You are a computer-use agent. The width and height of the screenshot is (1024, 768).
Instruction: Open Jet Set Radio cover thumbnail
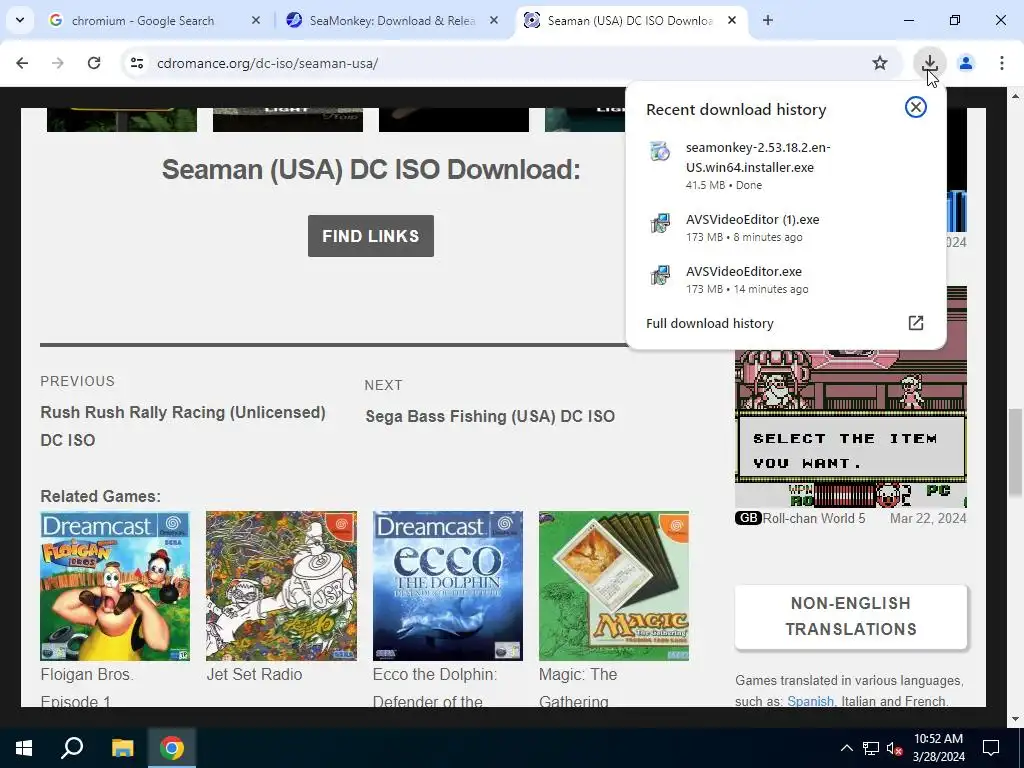pyautogui.click(x=281, y=586)
